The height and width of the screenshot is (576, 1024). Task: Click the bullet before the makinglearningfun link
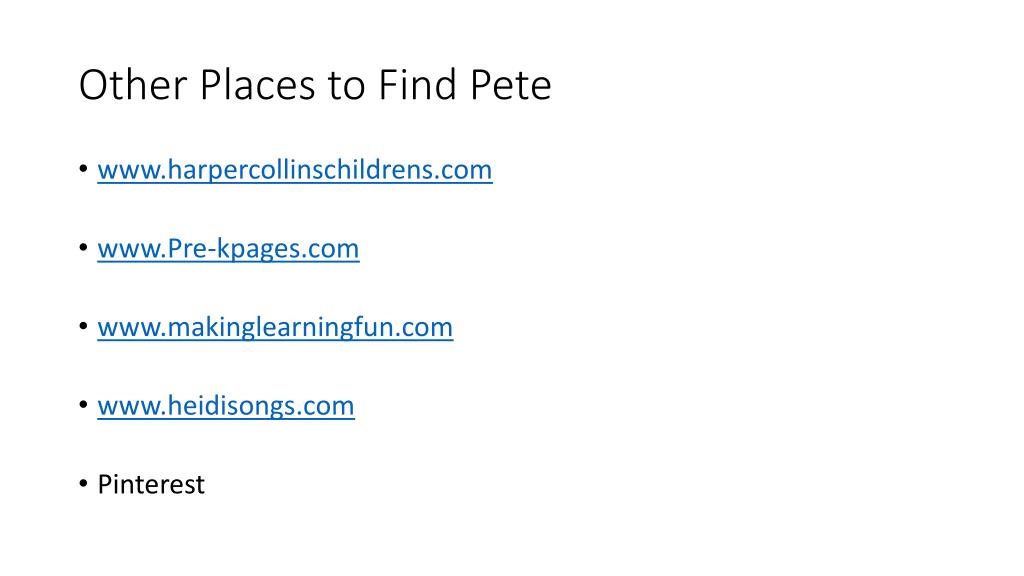(84, 326)
